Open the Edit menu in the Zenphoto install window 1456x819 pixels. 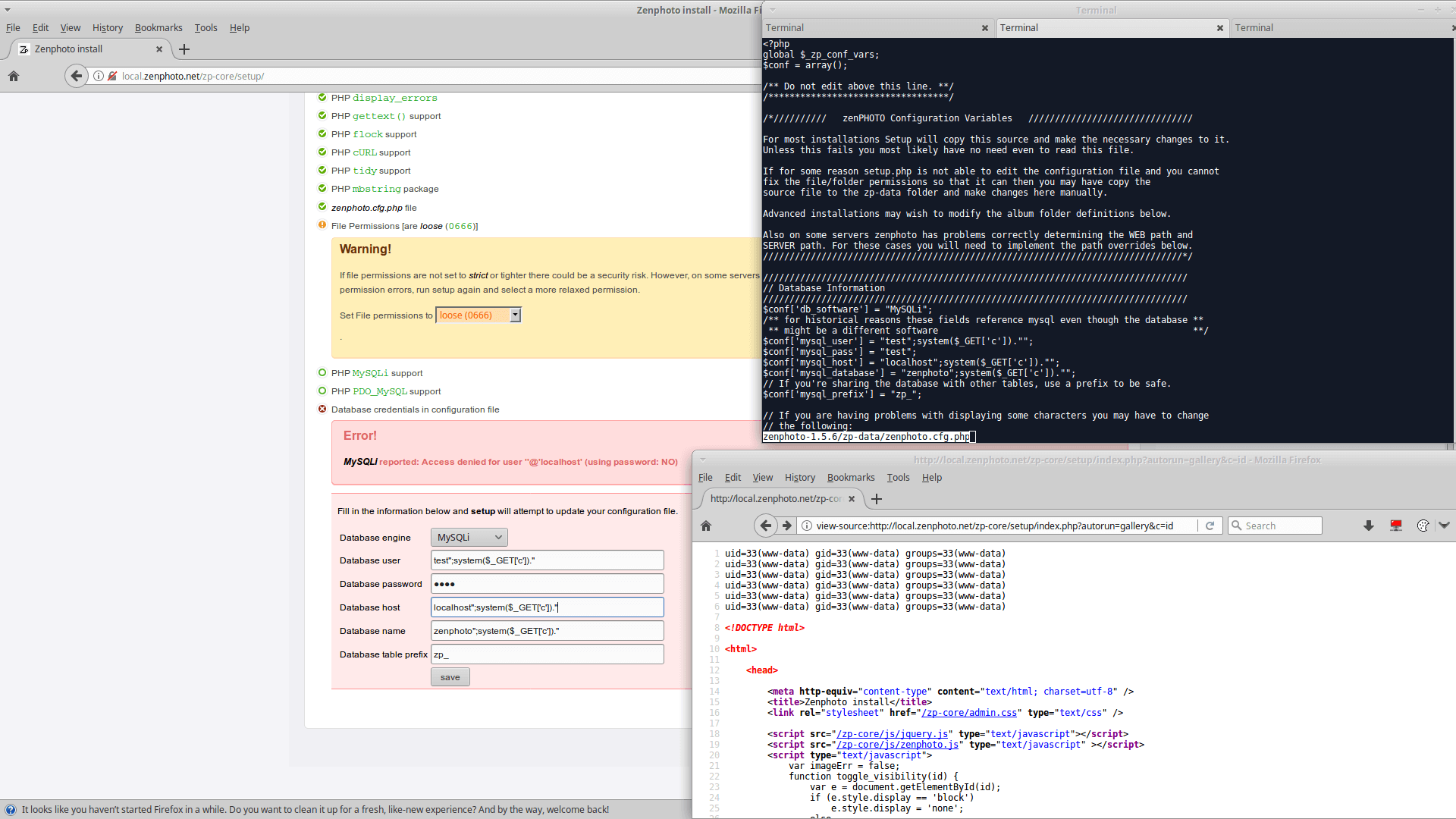40,28
